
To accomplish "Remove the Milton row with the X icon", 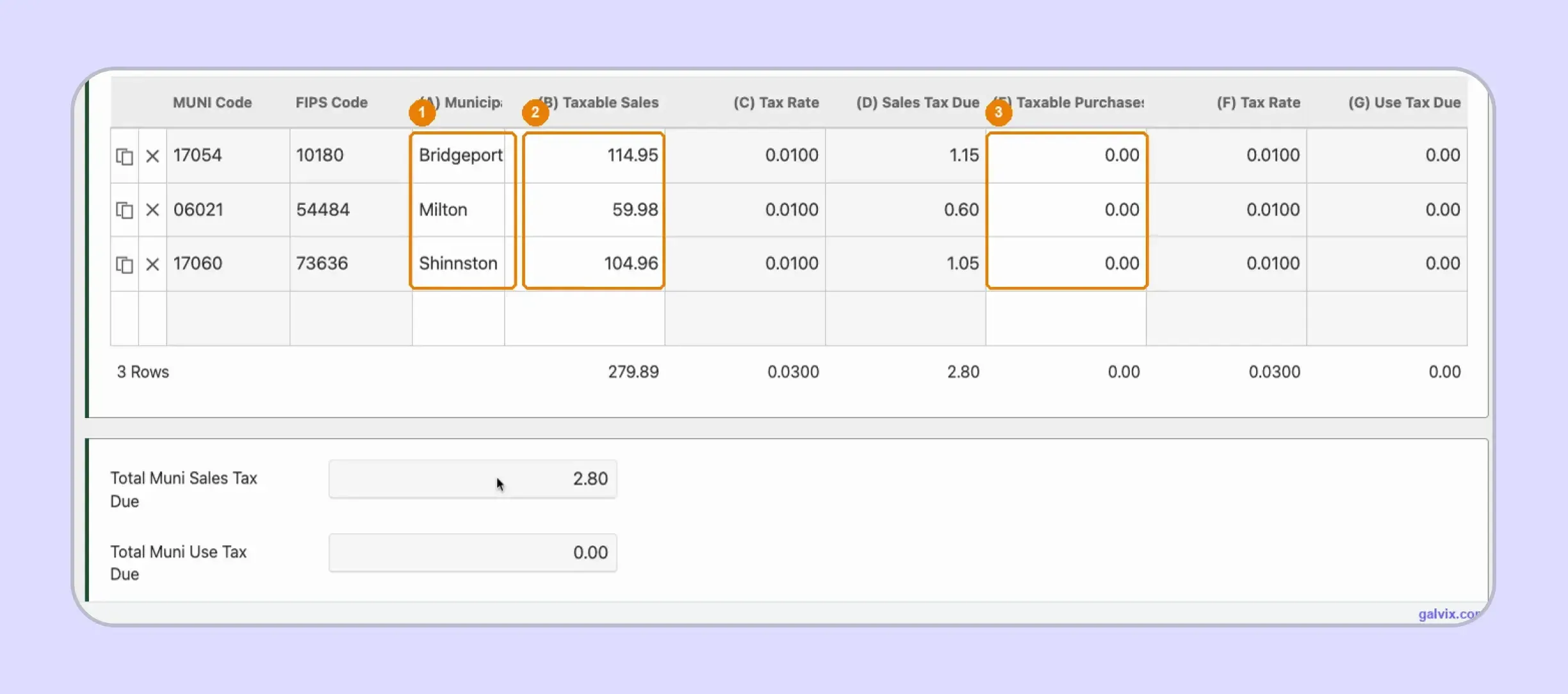I will (152, 210).
